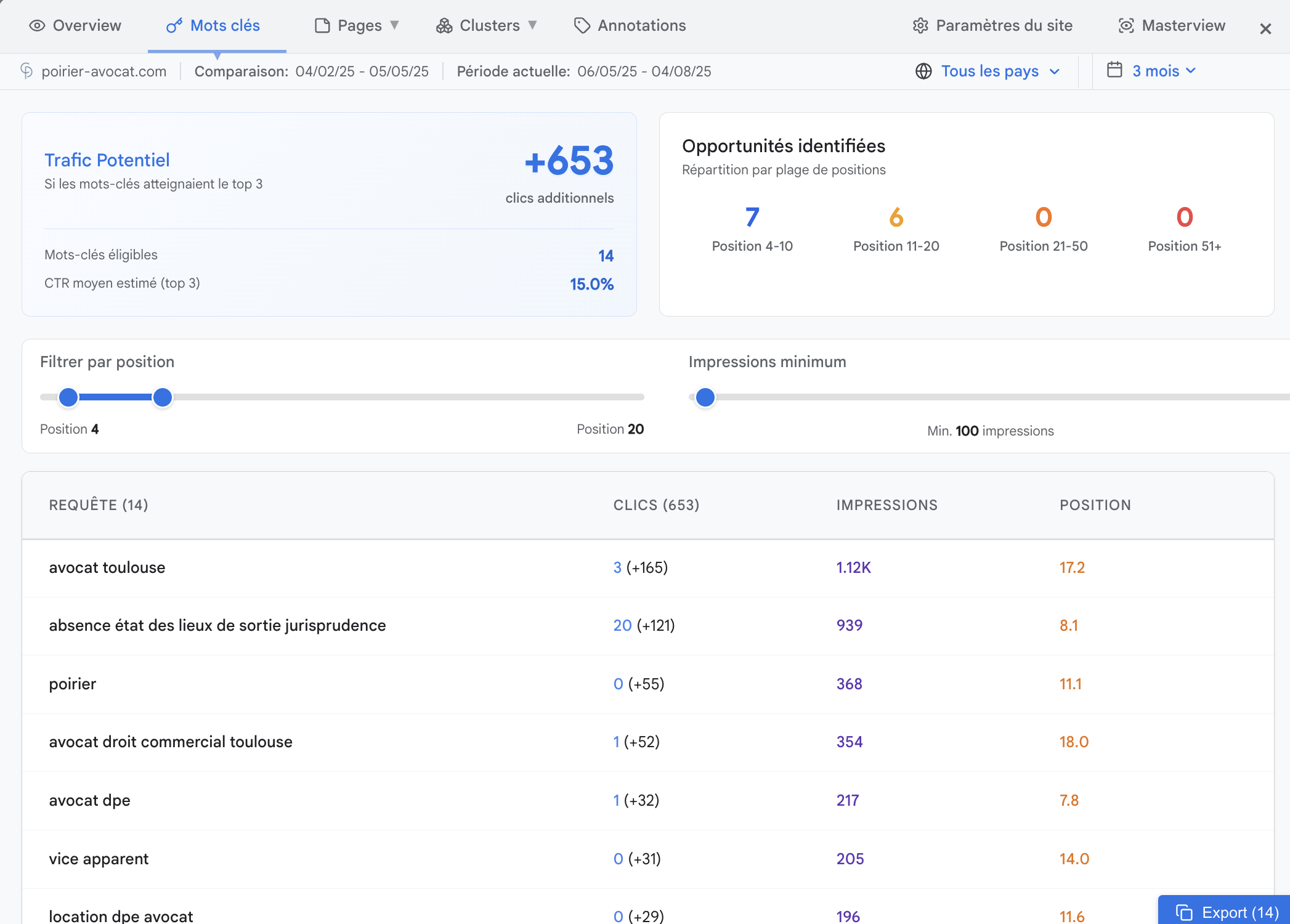The image size is (1290, 924).
Task: Click the copy icon on the Export button
Action: pos(1184,912)
